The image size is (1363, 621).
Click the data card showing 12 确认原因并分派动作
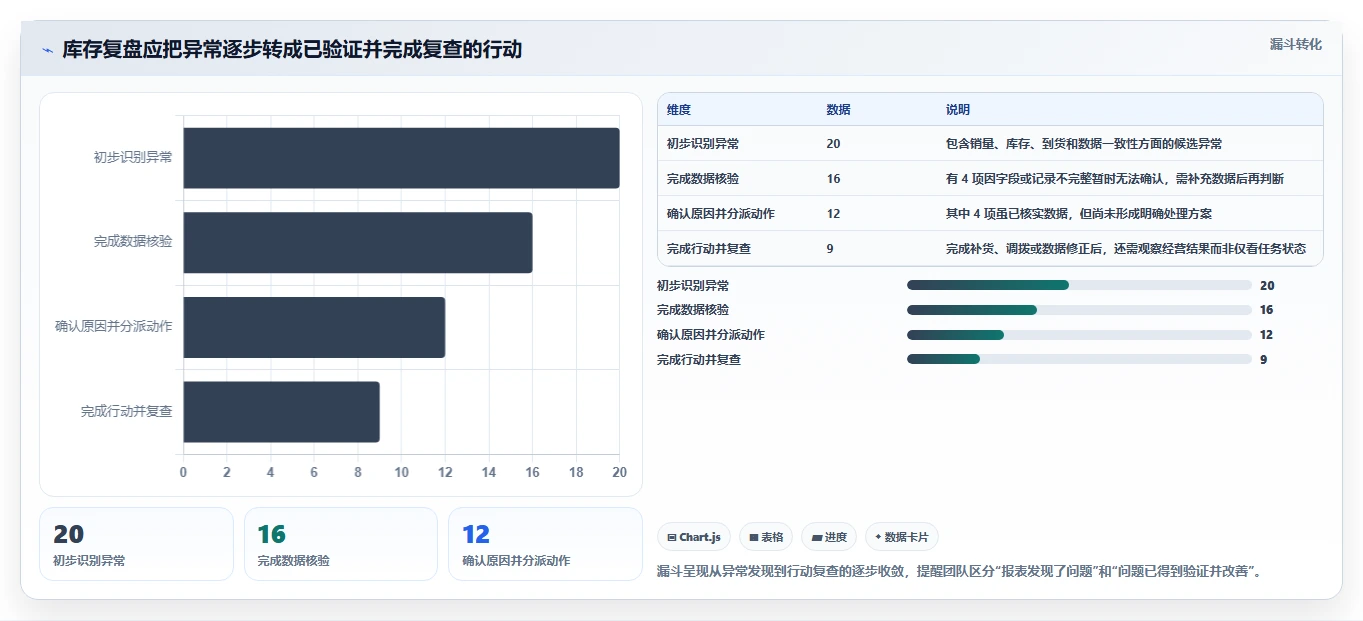coord(545,544)
